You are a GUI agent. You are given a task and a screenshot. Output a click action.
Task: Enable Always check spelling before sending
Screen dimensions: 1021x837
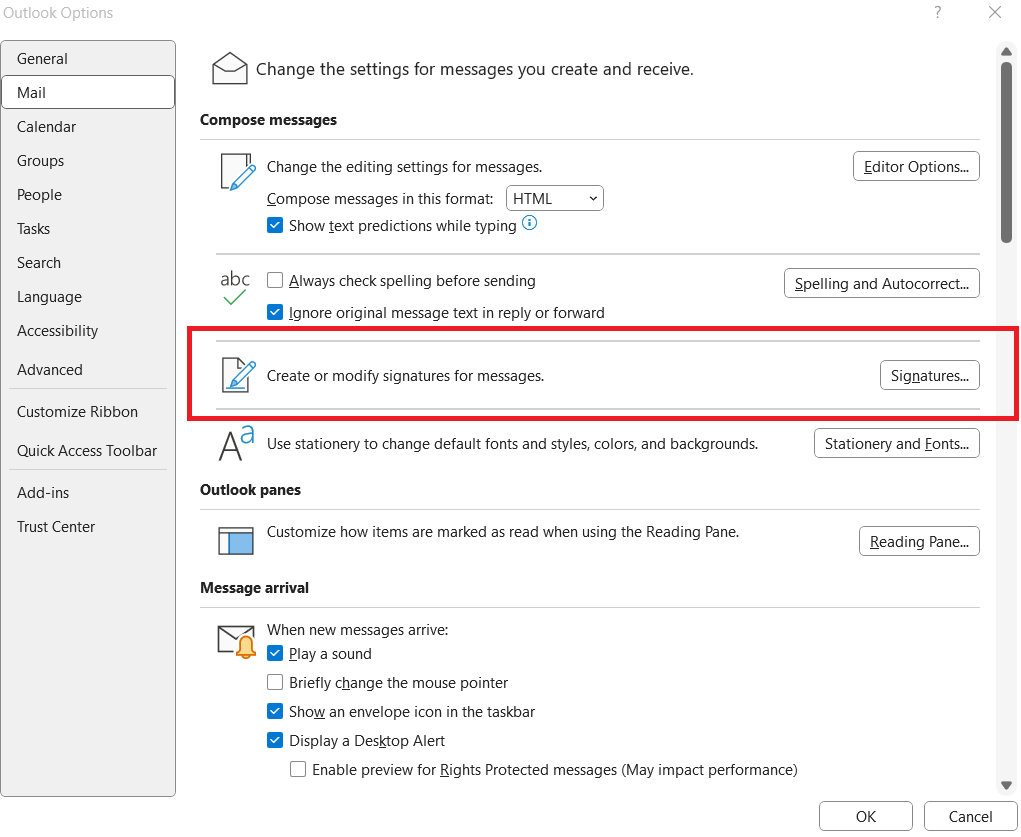pyautogui.click(x=275, y=280)
